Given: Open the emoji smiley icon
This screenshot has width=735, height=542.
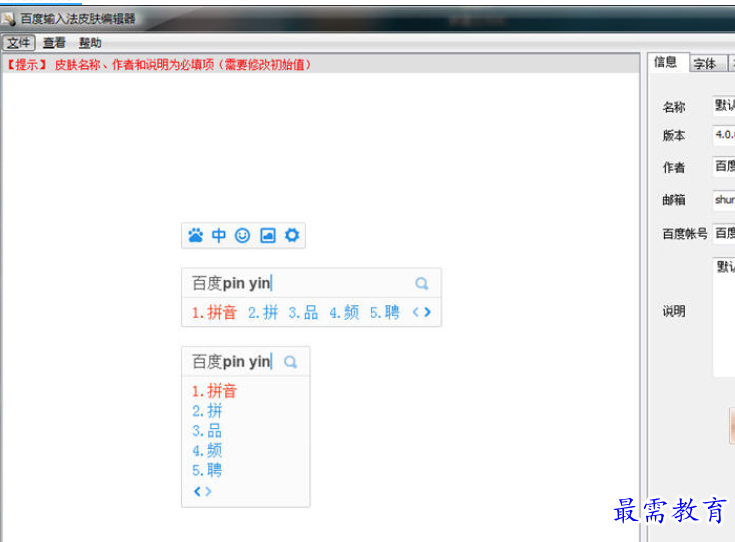Looking at the screenshot, I should click(x=242, y=235).
